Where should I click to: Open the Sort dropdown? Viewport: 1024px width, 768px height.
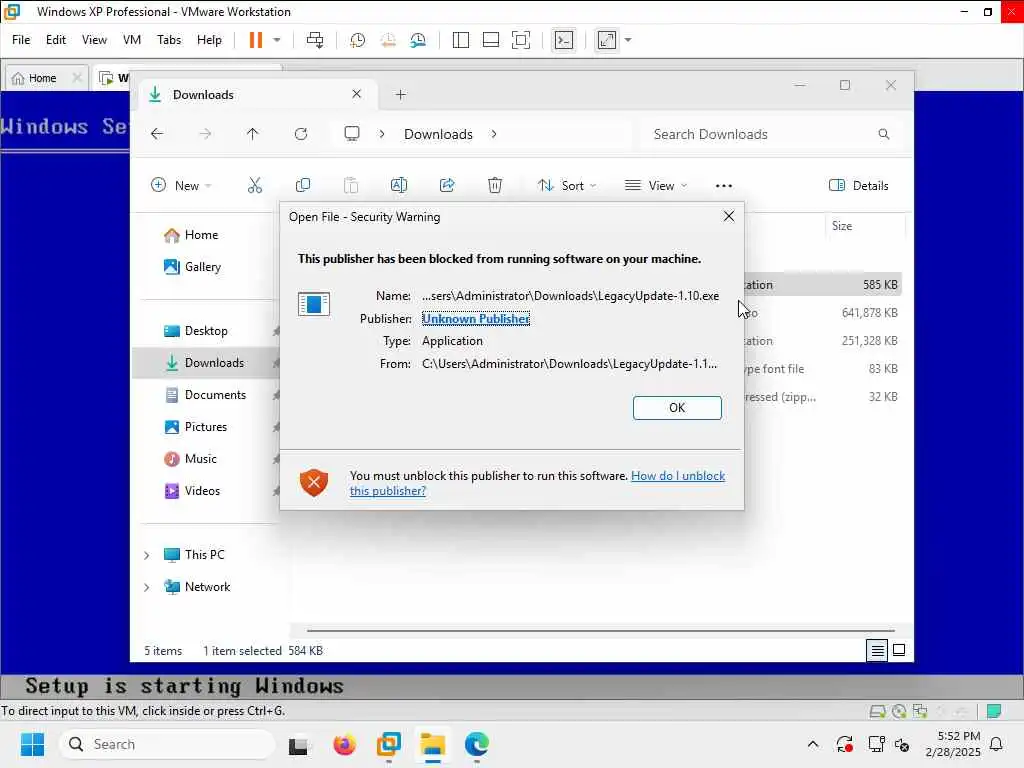pyautogui.click(x=566, y=185)
